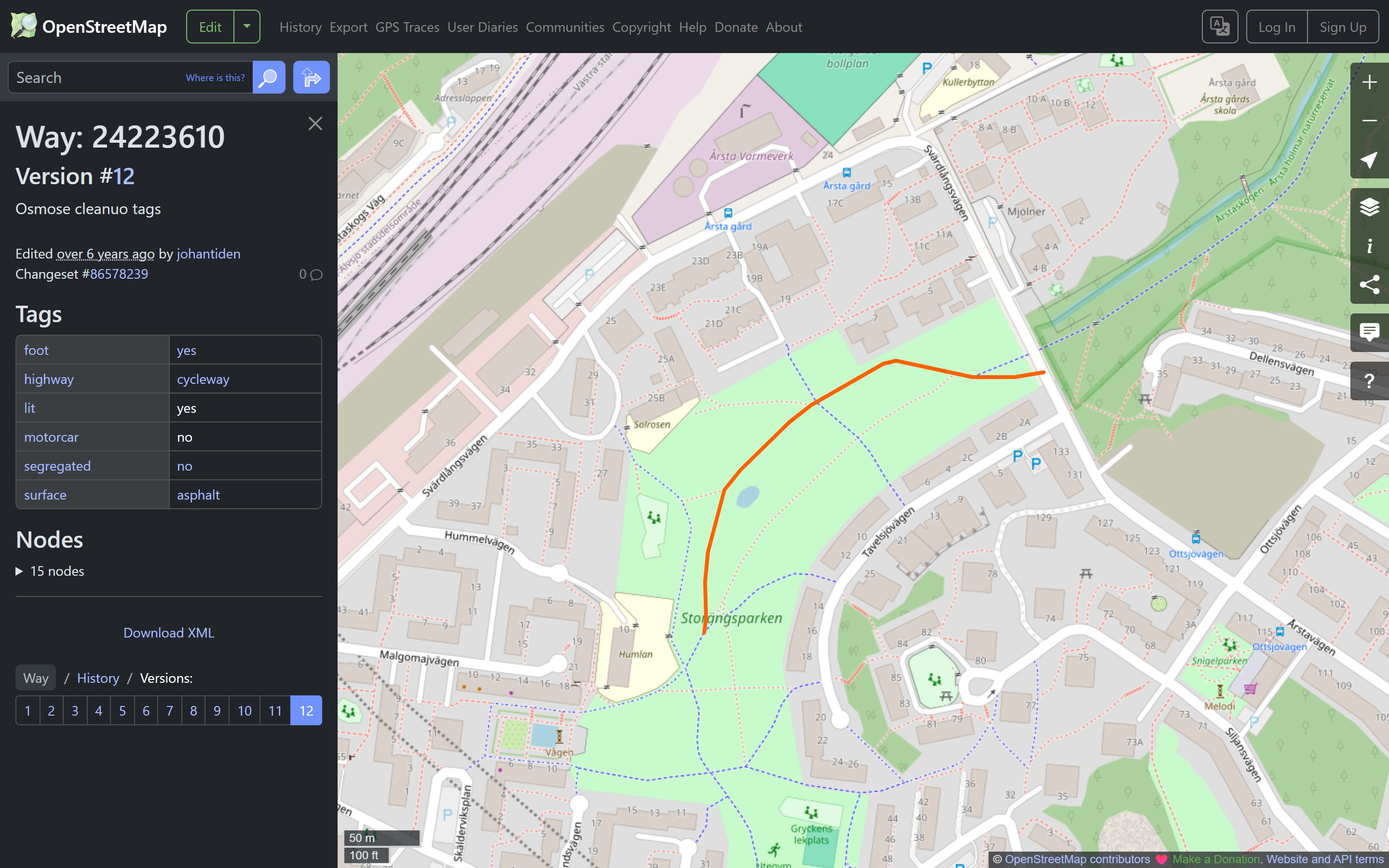Open user johantiden's profile
This screenshot has width=1389, height=868.
coord(208,254)
